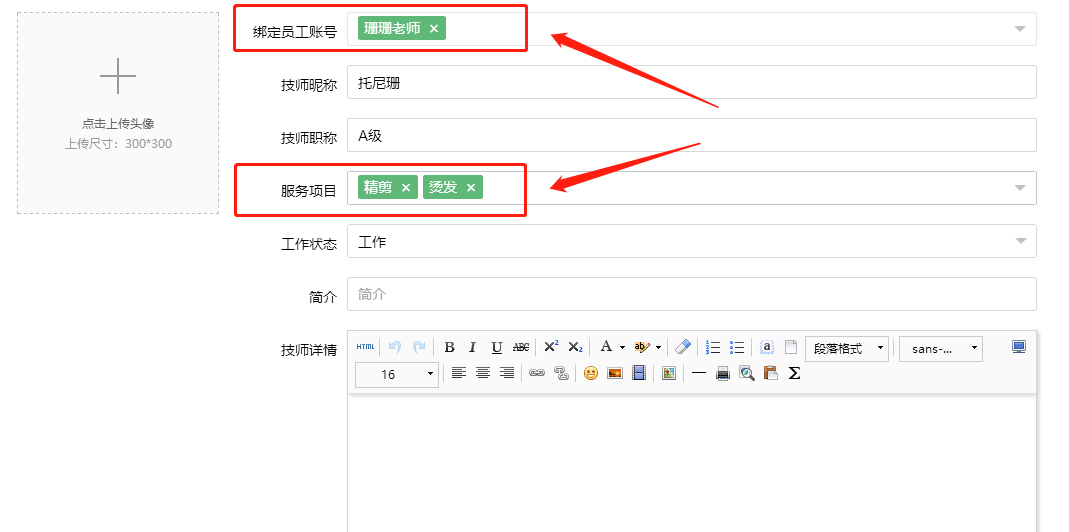Click the print icon in editor
The width and height of the screenshot is (1069, 532).
[723, 373]
